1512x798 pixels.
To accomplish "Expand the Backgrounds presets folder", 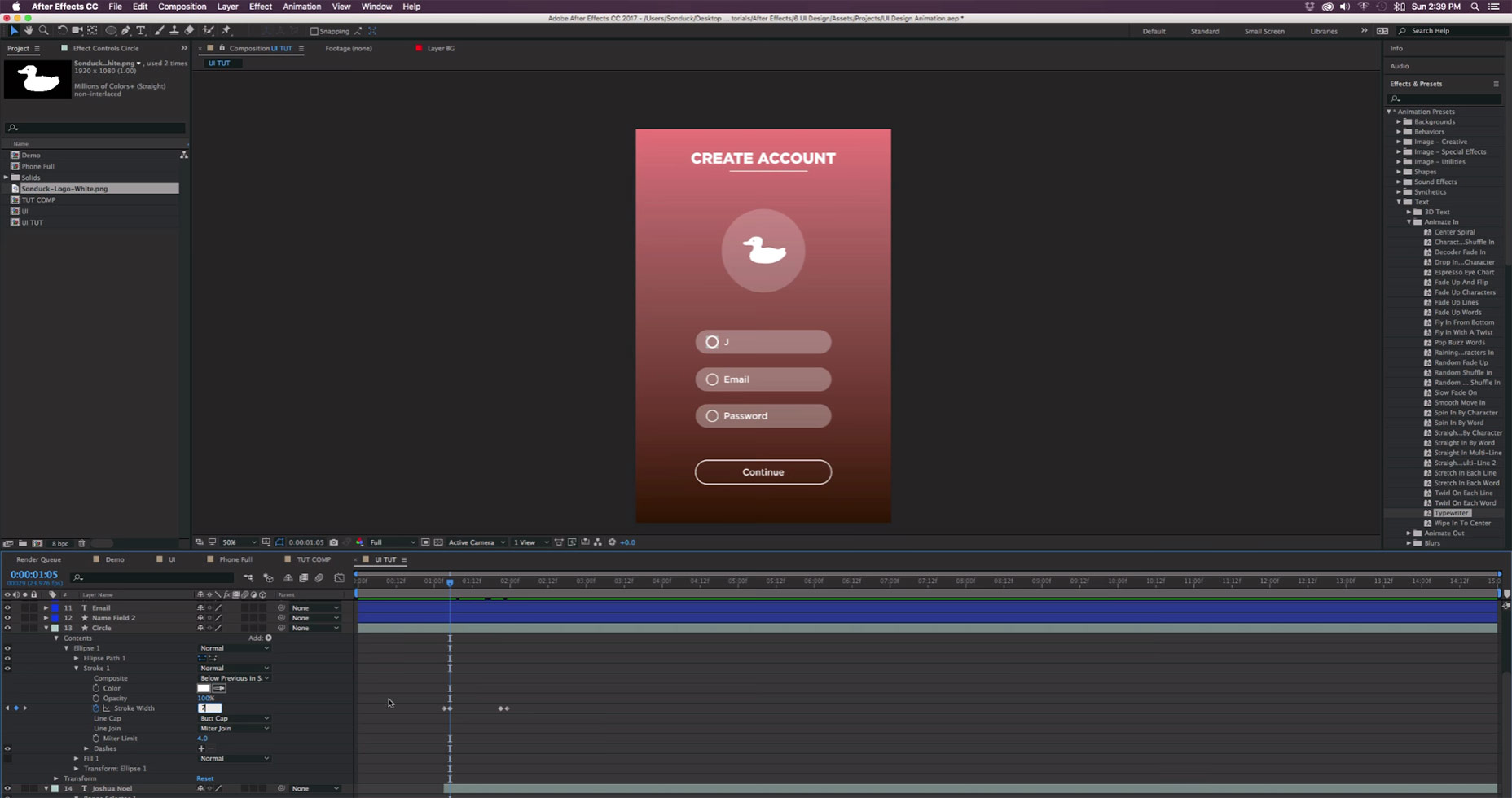I will (1399, 121).
